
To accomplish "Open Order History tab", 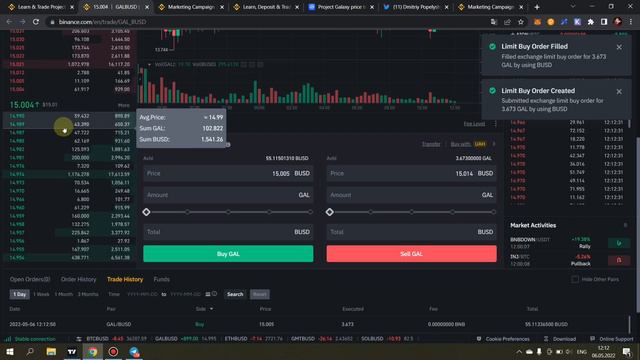I will pos(78,280).
